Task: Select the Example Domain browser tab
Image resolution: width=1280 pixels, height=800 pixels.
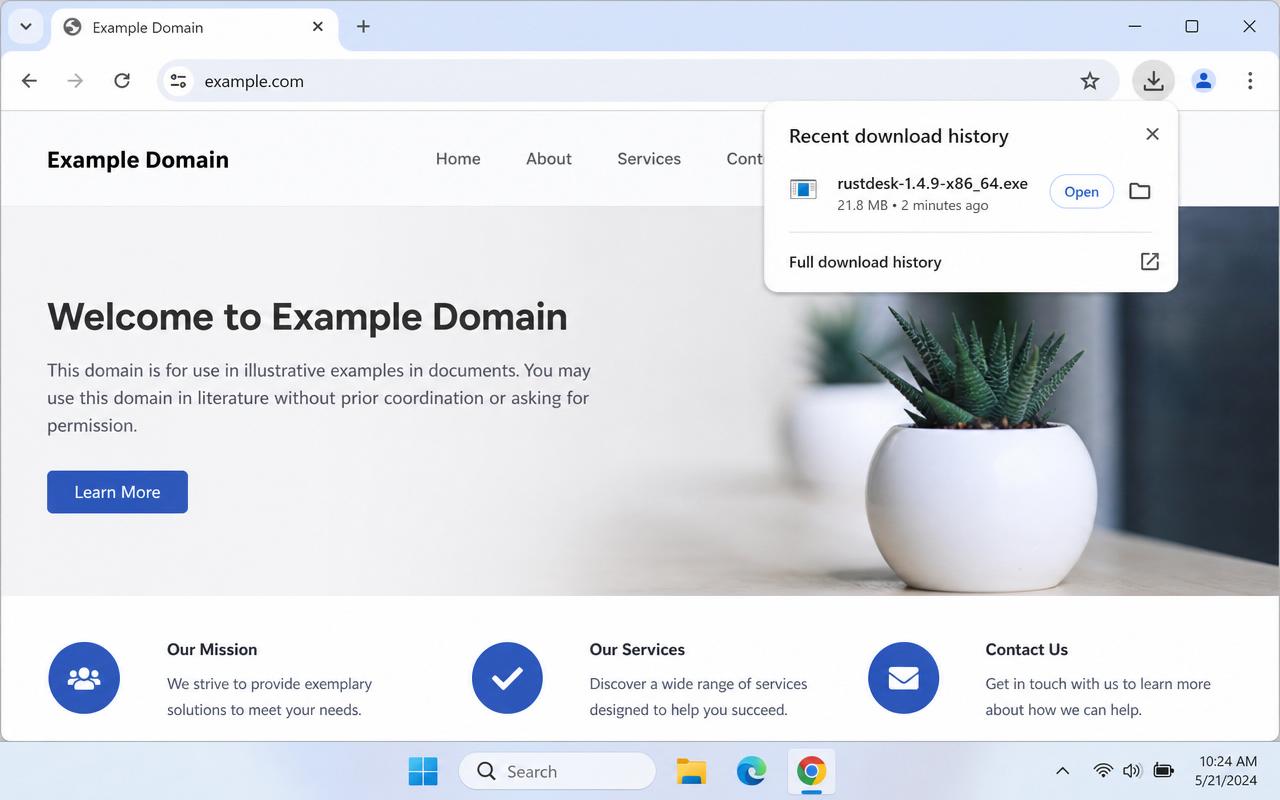Action: [195, 27]
